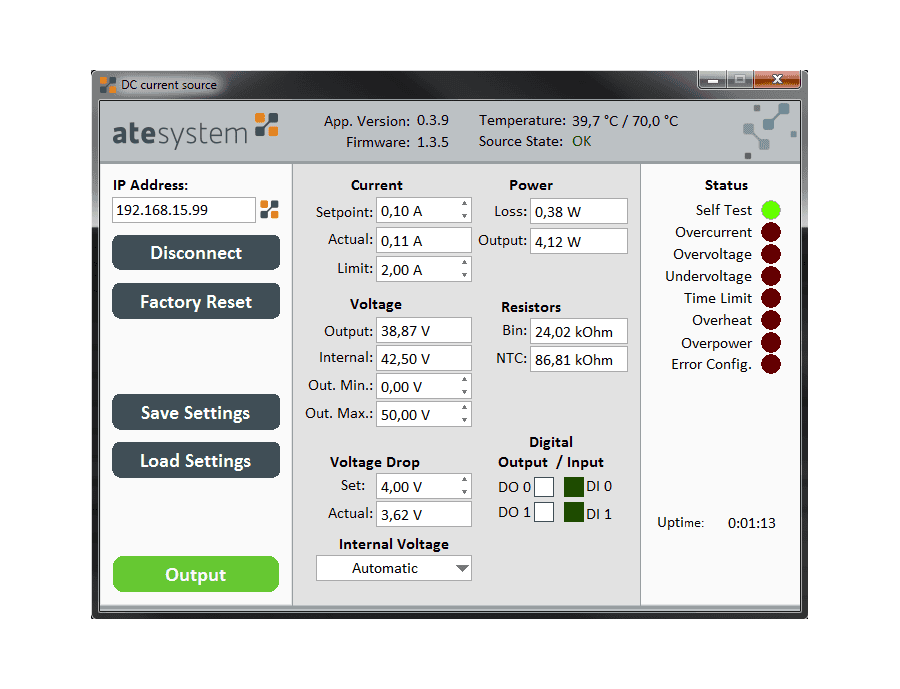Click the DI 0 digital input indicator
The height and width of the screenshot is (689, 900).
tap(573, 487)
